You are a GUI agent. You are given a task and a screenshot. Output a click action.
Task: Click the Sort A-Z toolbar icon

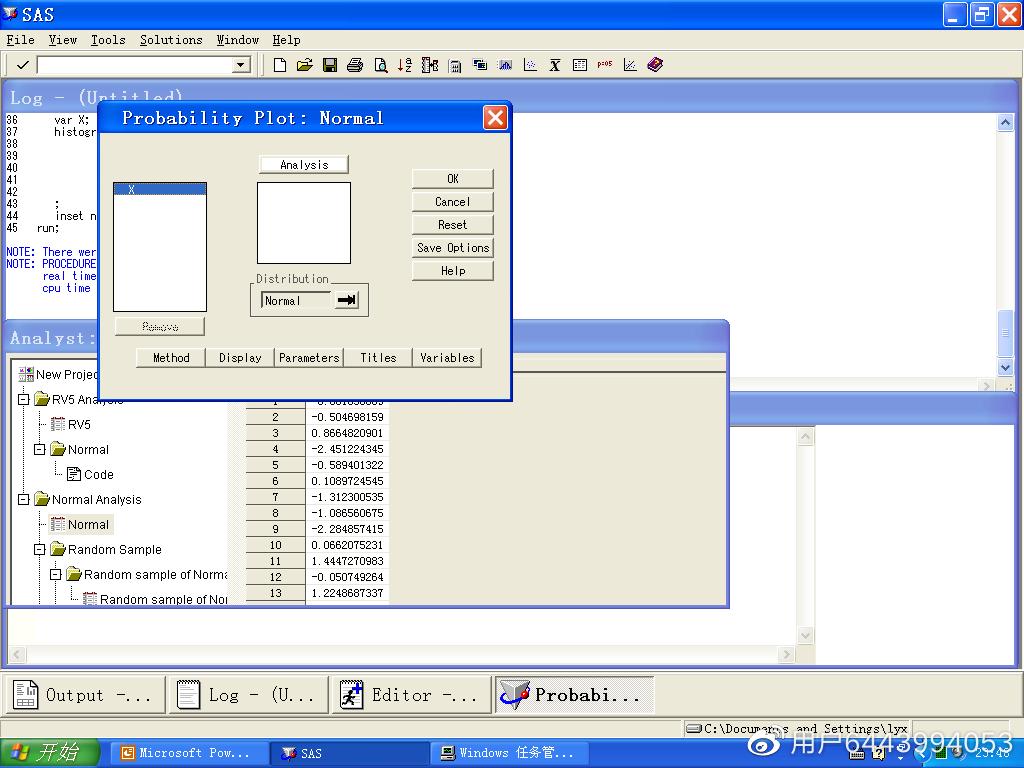(405, 65)
